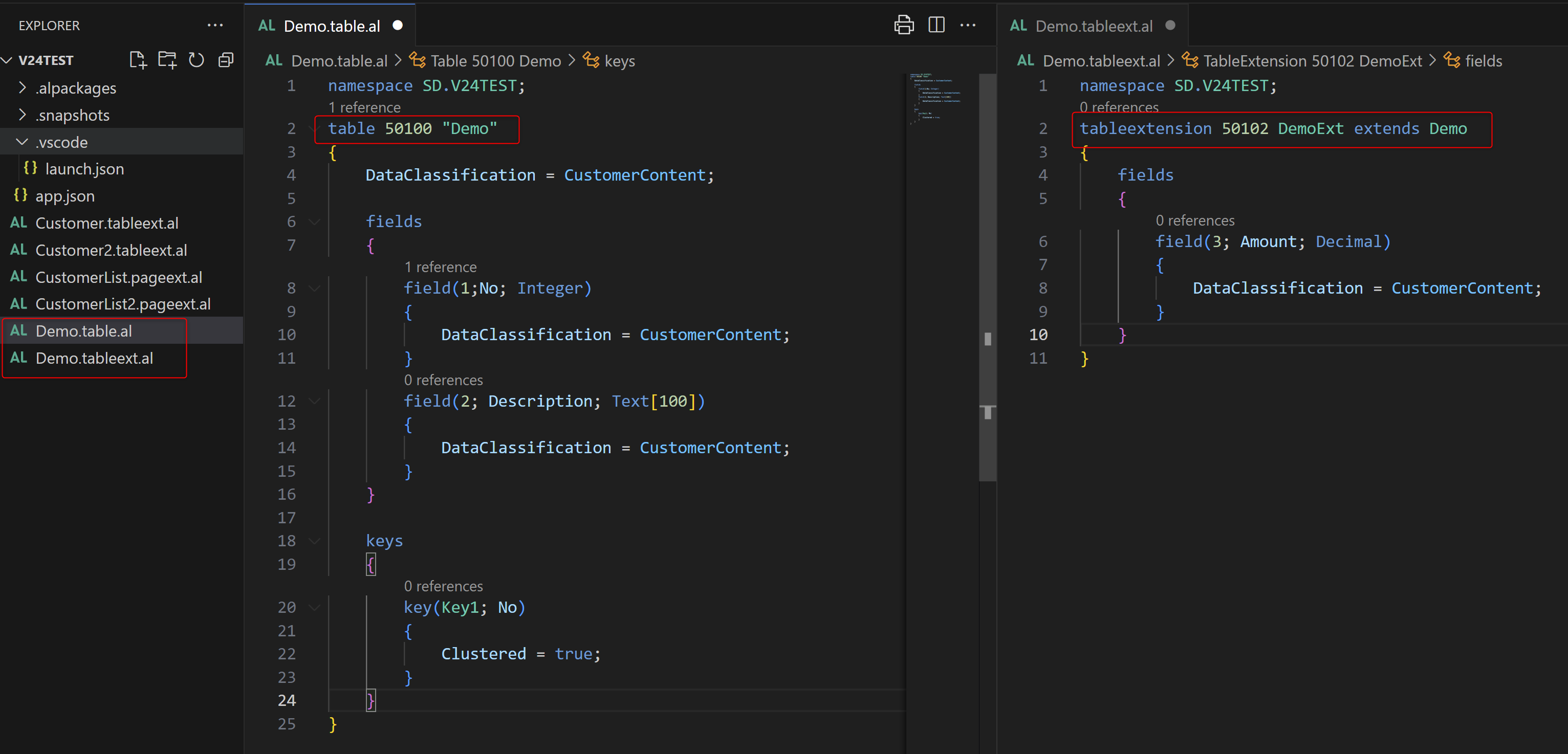The height and width of the screenshot is (754, 1568).
Task: Click the New File icon in Explorer
Action: (138, 60)
